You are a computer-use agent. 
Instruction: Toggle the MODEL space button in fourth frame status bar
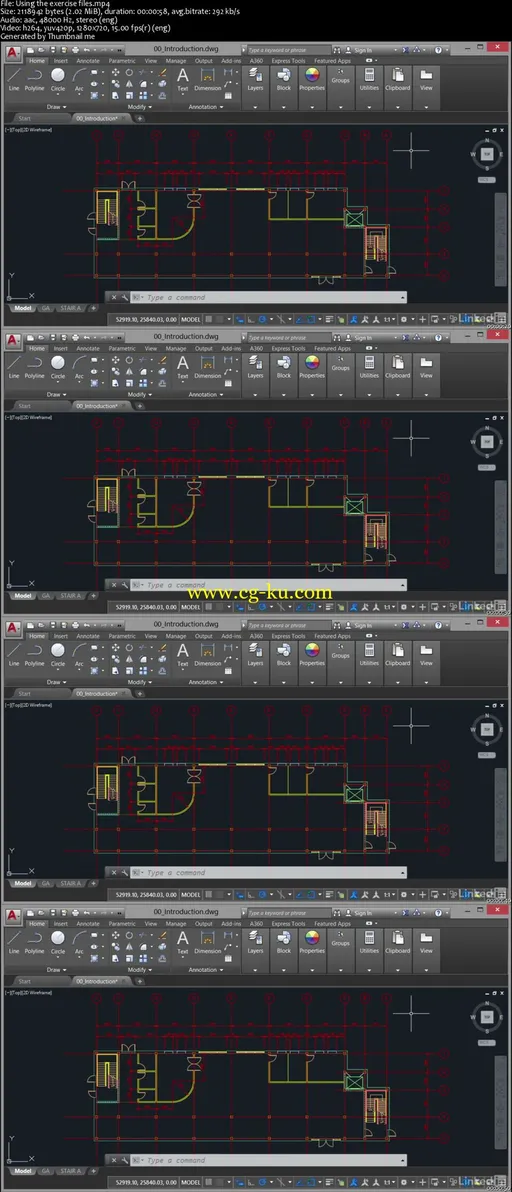point(191,1183)
